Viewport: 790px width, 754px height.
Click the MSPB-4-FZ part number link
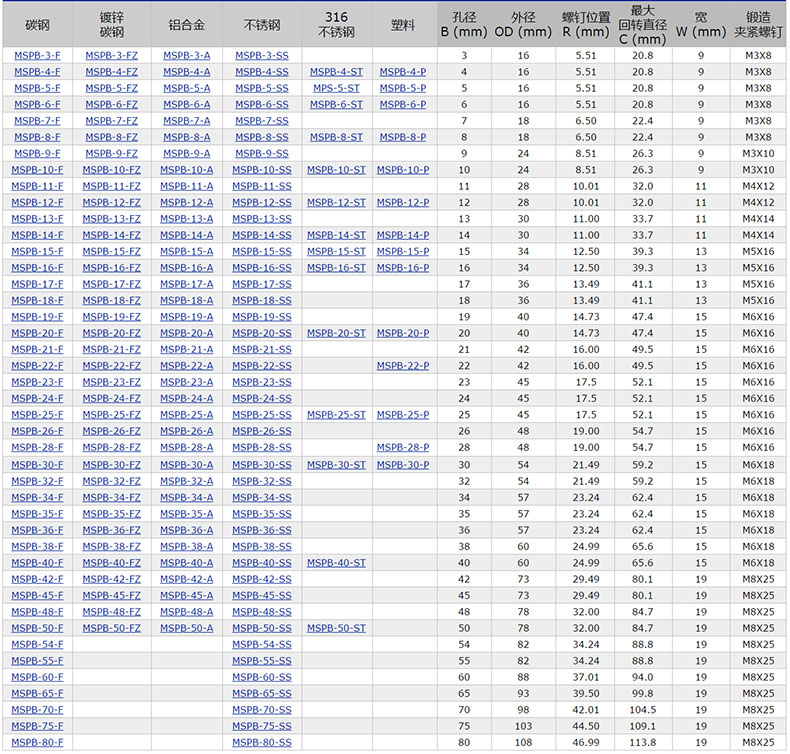tap(111, 72)
